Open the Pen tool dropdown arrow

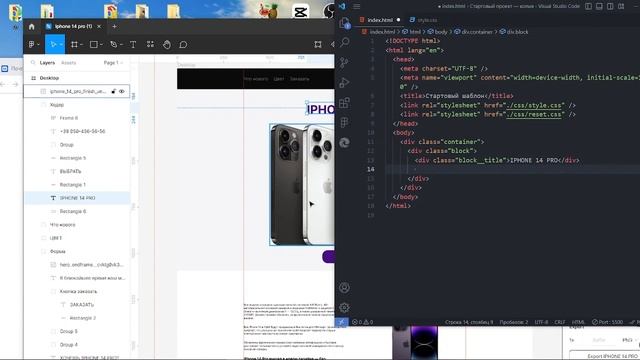pos(121,45)
